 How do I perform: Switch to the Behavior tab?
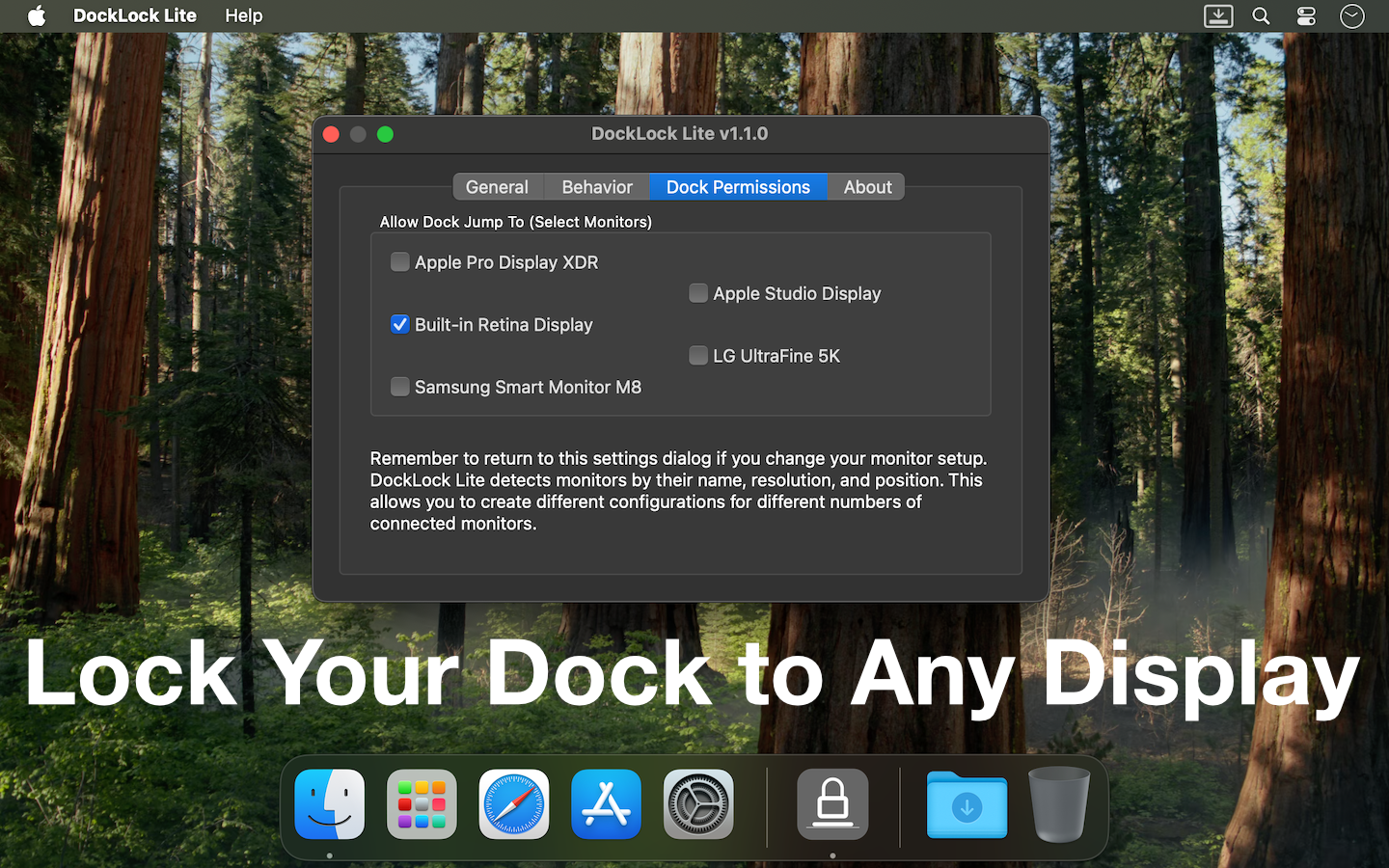pyautogui.click(x=597, y=187)
